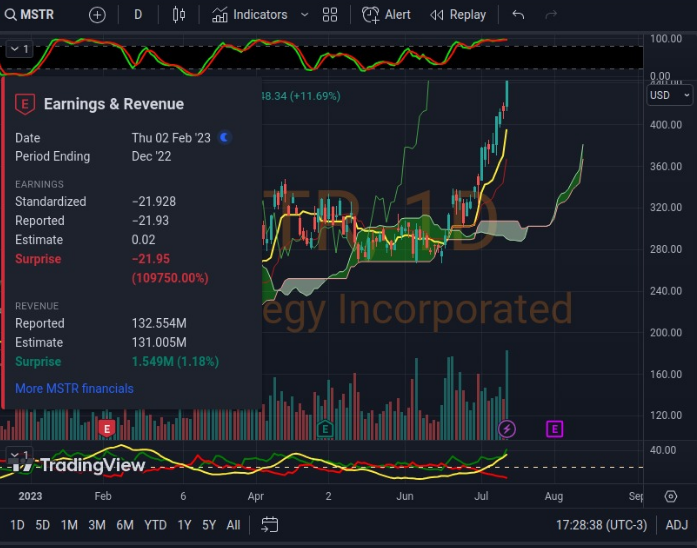Click the Earnings & Revenue E badge icon

click(25, 104)
